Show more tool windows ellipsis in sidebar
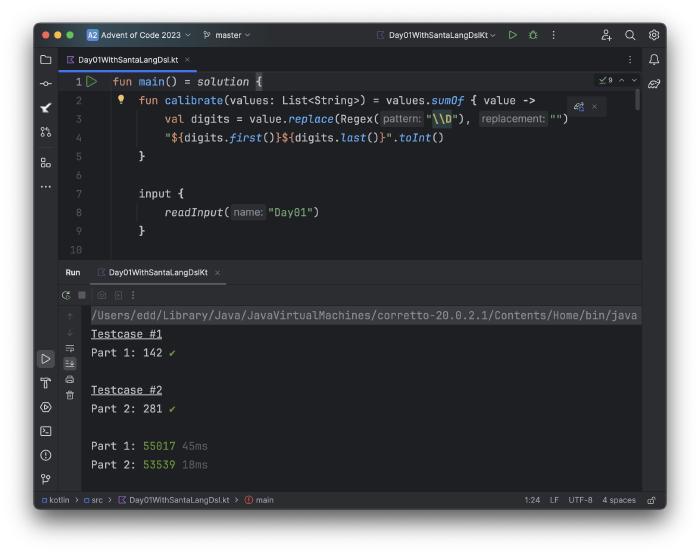Screen dimensions: 700x554 click(46, 187)
